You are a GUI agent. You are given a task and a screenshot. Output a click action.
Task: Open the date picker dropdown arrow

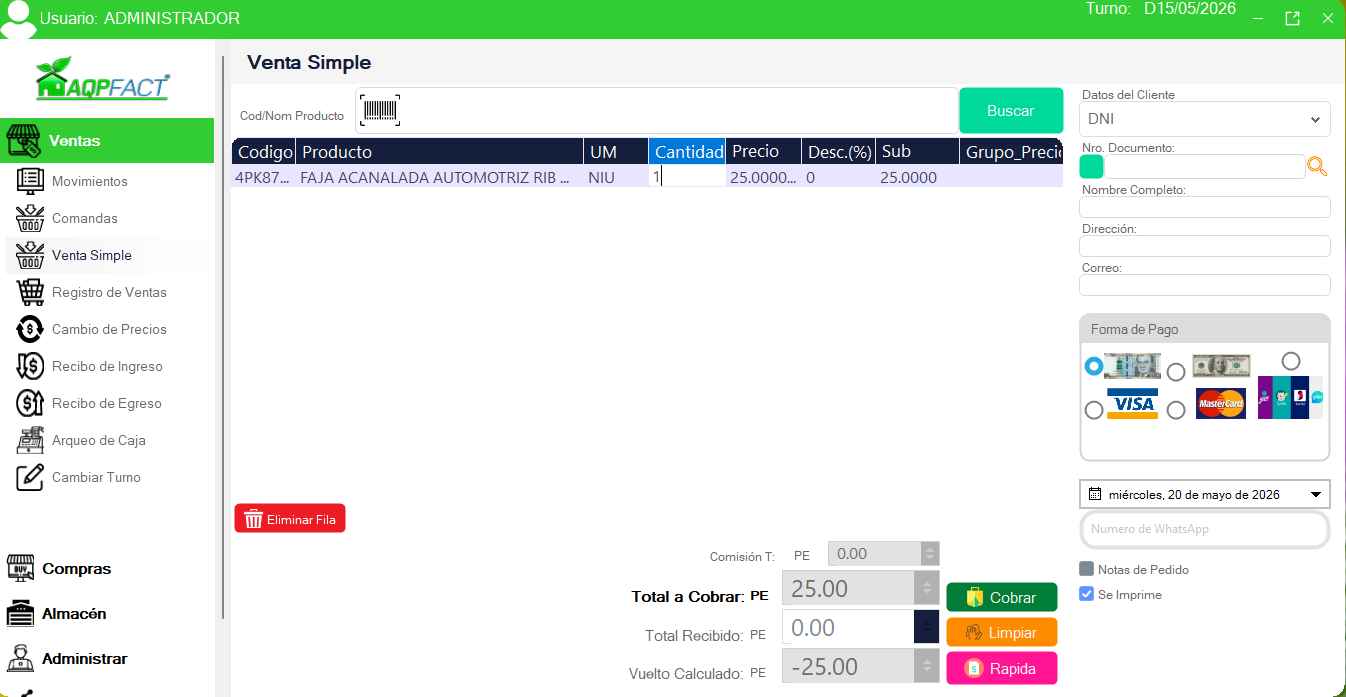click(1316, 494)
